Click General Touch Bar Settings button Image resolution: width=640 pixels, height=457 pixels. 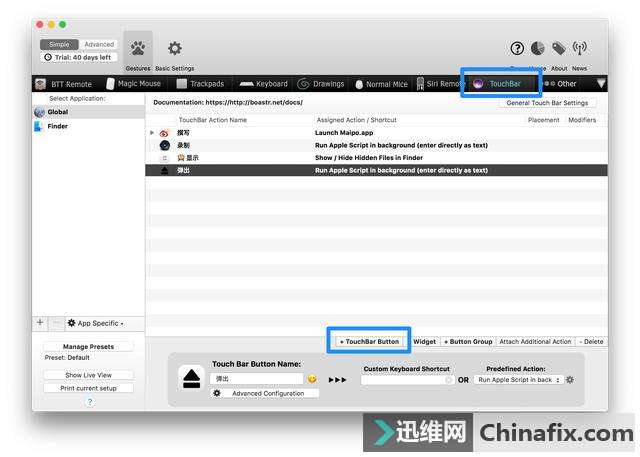point(547,103)
